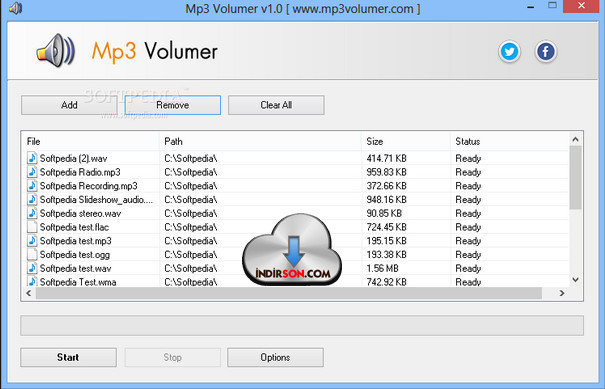
Task: Click the music icon for Softpedia Recording.mp3
Action: point(32,186)
